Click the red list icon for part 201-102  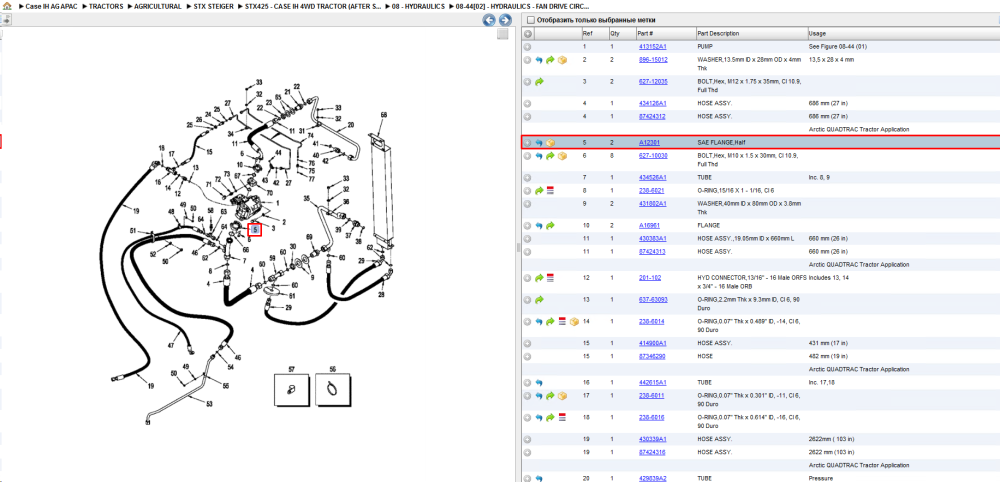[550, 278]
